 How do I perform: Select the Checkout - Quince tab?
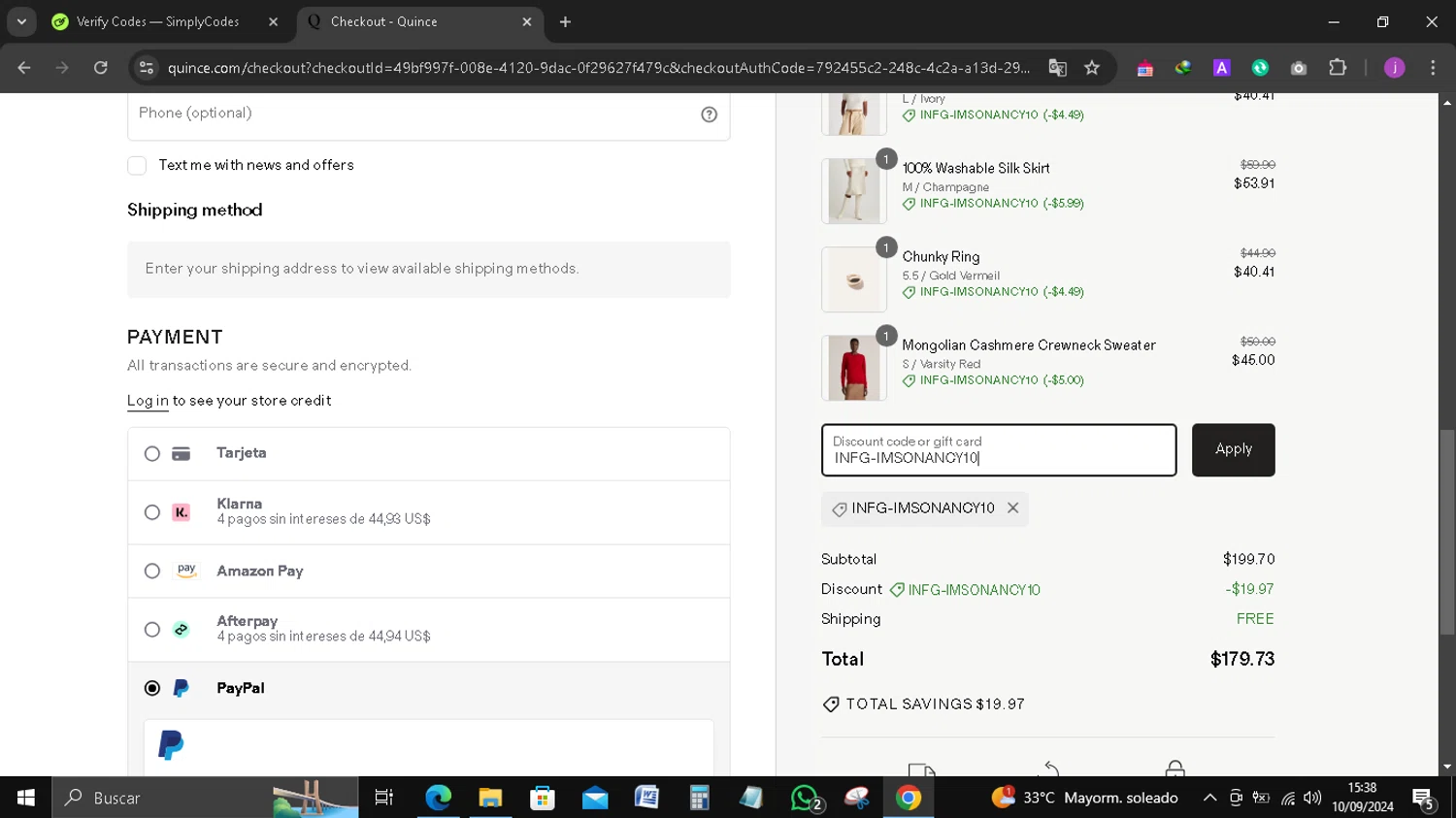pos(419,21)
